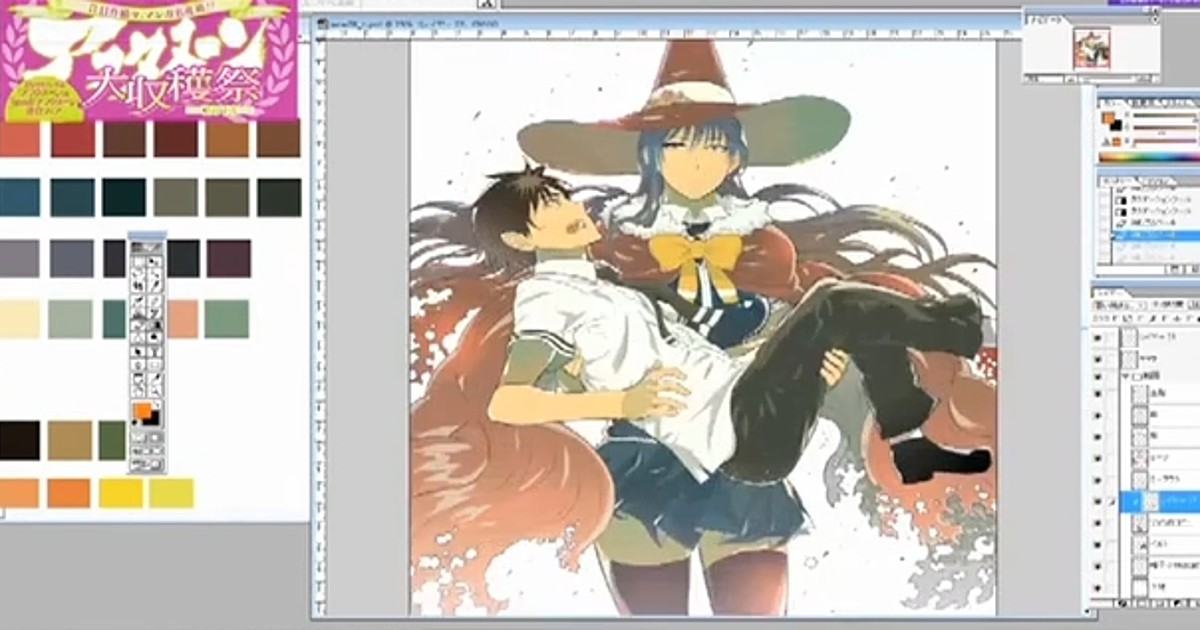Select the Magic Wand tool

point(155,274)
